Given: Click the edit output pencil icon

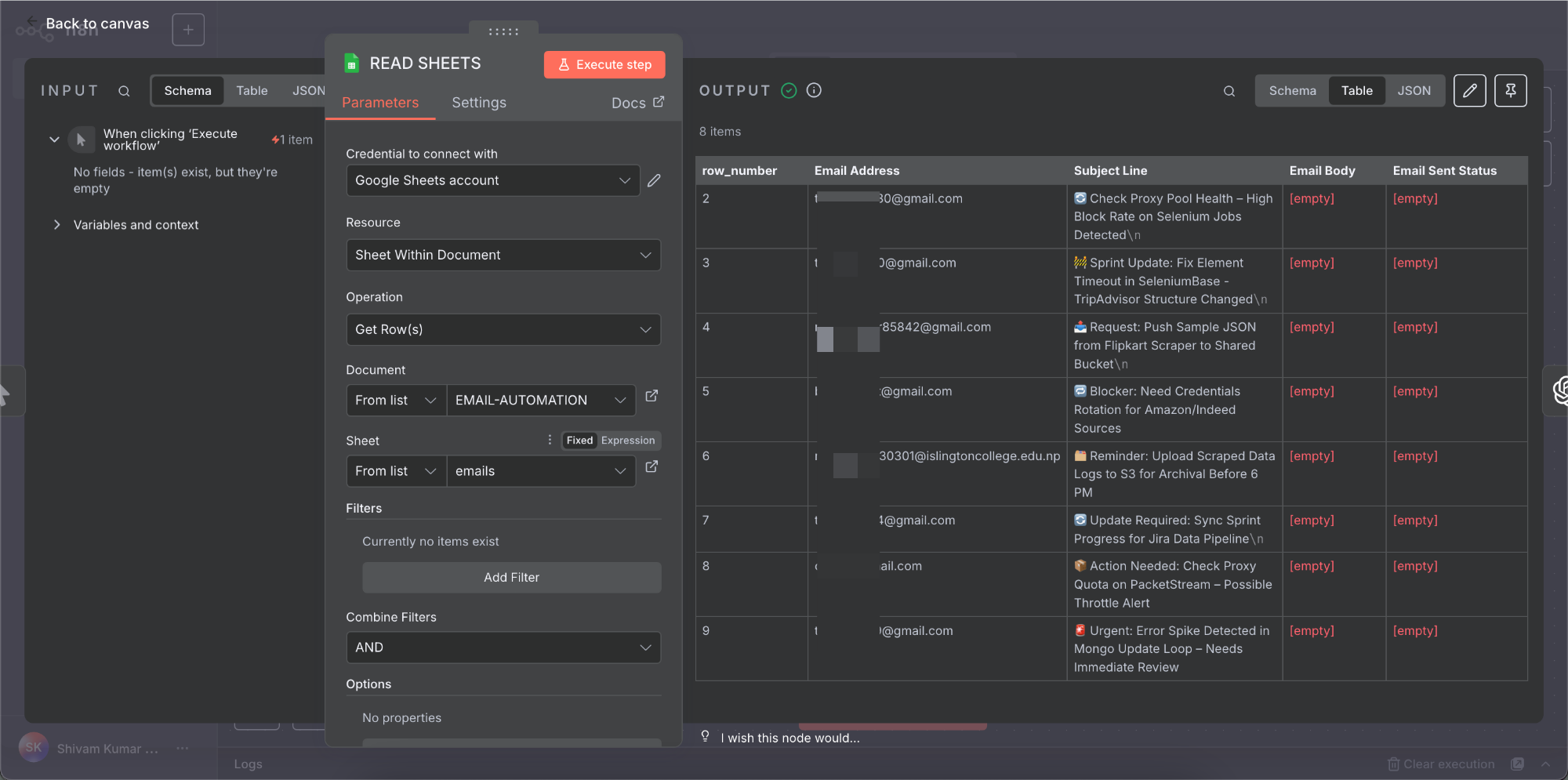Looking at the screenshot, I should click(1469, 91).
